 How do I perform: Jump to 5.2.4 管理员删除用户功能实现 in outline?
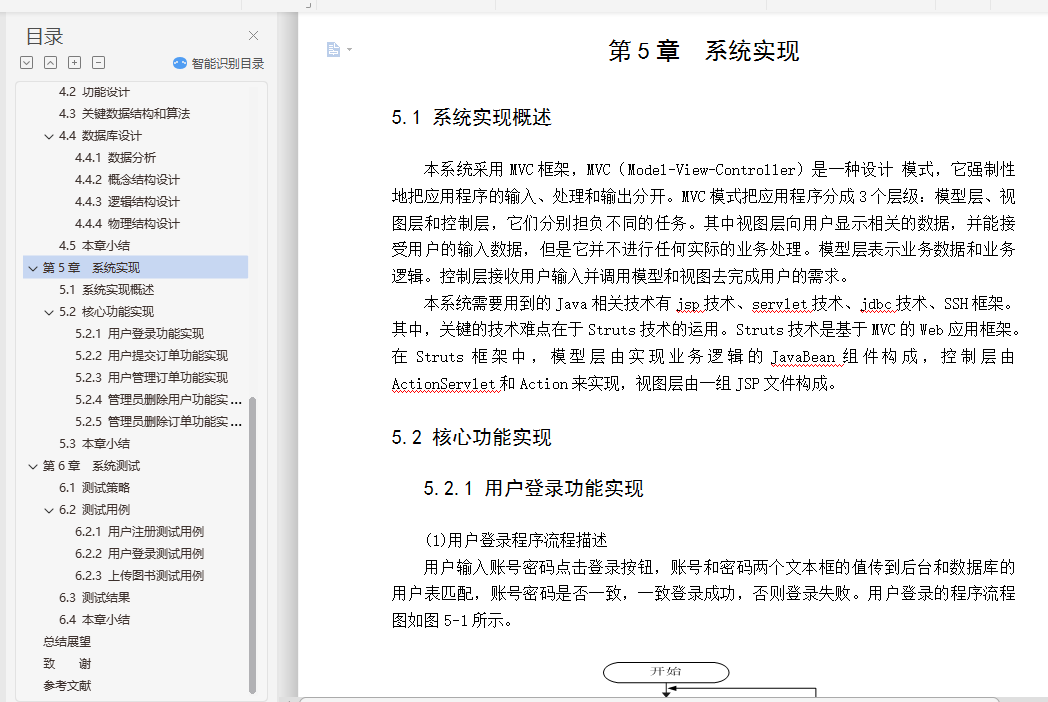point(158,400)
